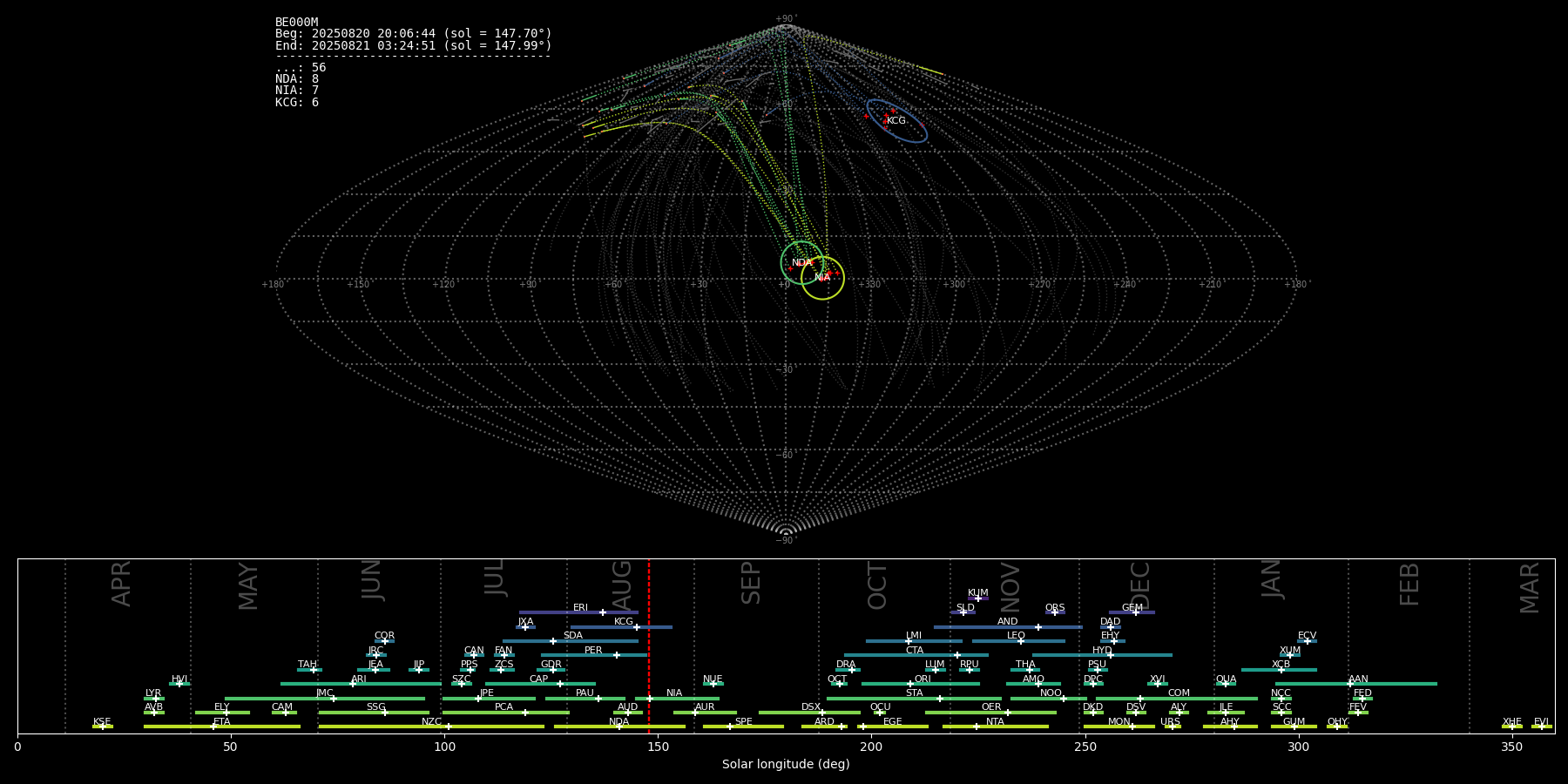Select the COM shower label

(x=1179, y=693)
